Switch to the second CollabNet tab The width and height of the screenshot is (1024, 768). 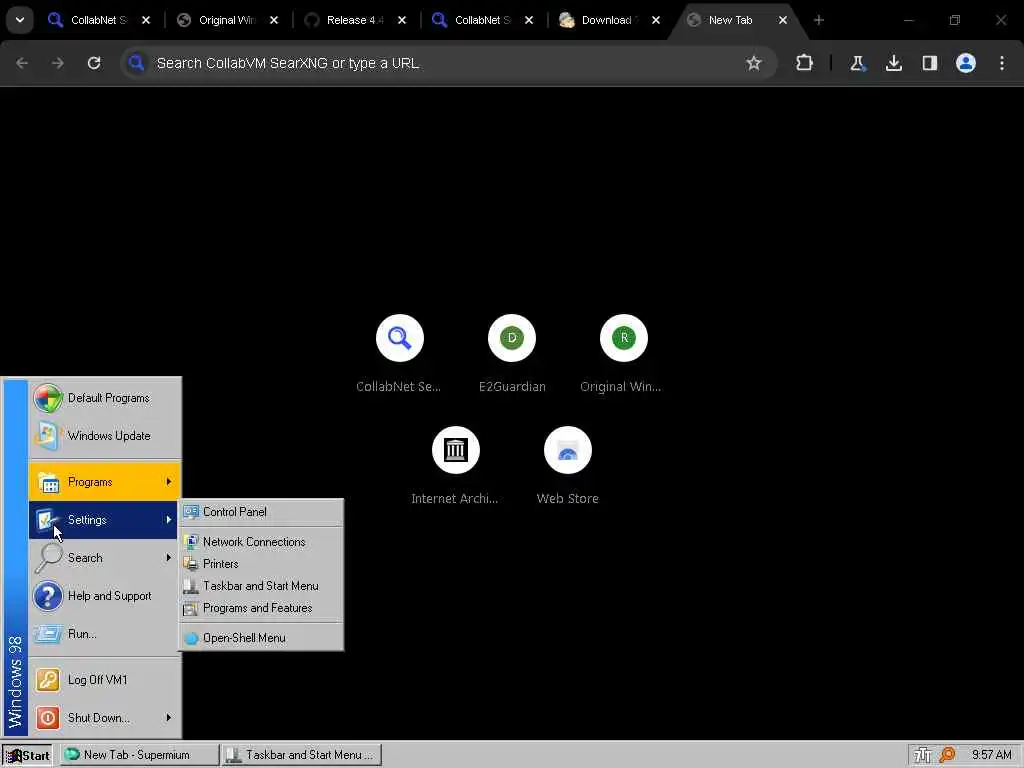pyautogui.click(x=482, y=20)
